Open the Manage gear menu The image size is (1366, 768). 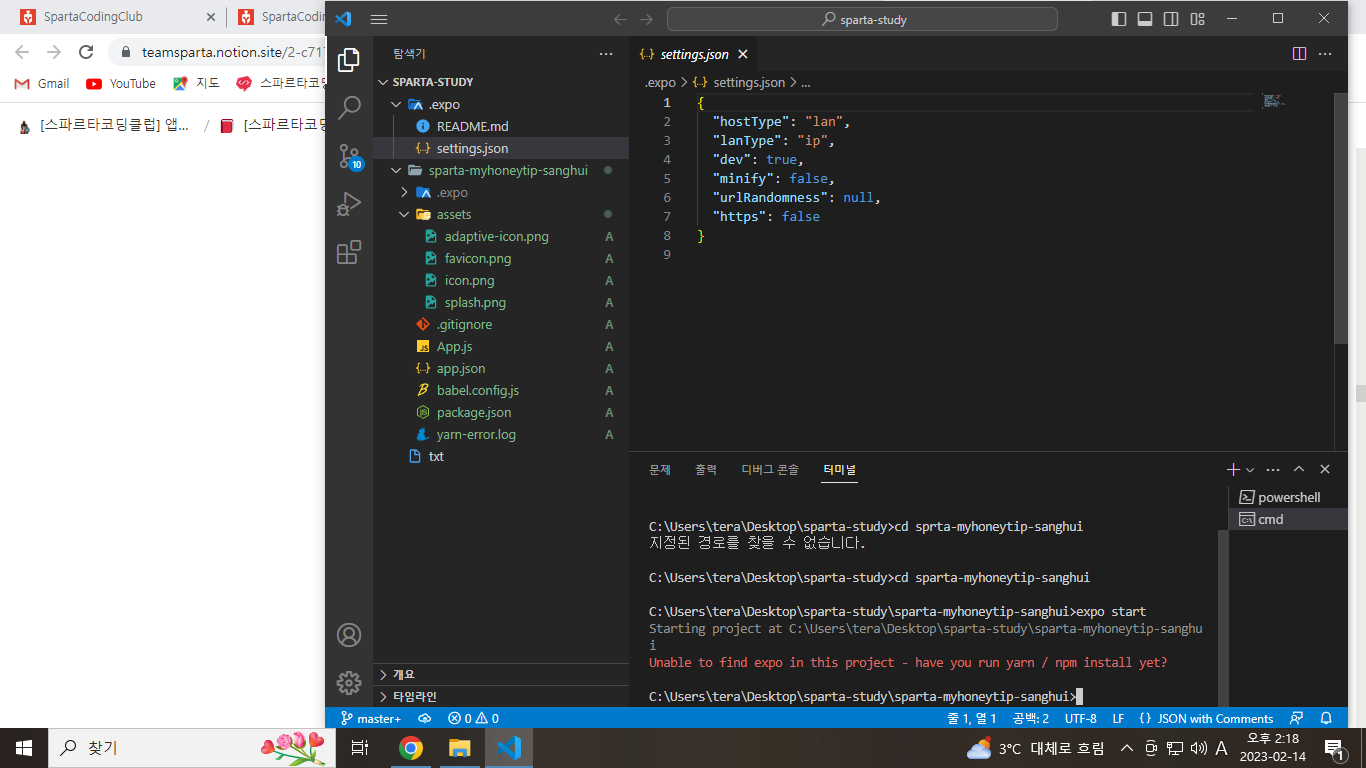(x=349, y=683)
